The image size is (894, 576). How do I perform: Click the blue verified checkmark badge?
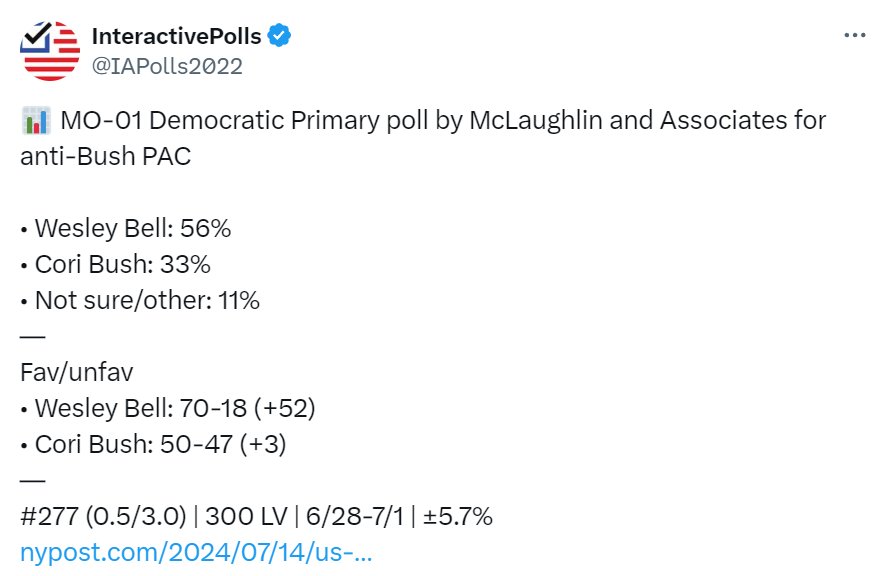[x=279, y=36]
